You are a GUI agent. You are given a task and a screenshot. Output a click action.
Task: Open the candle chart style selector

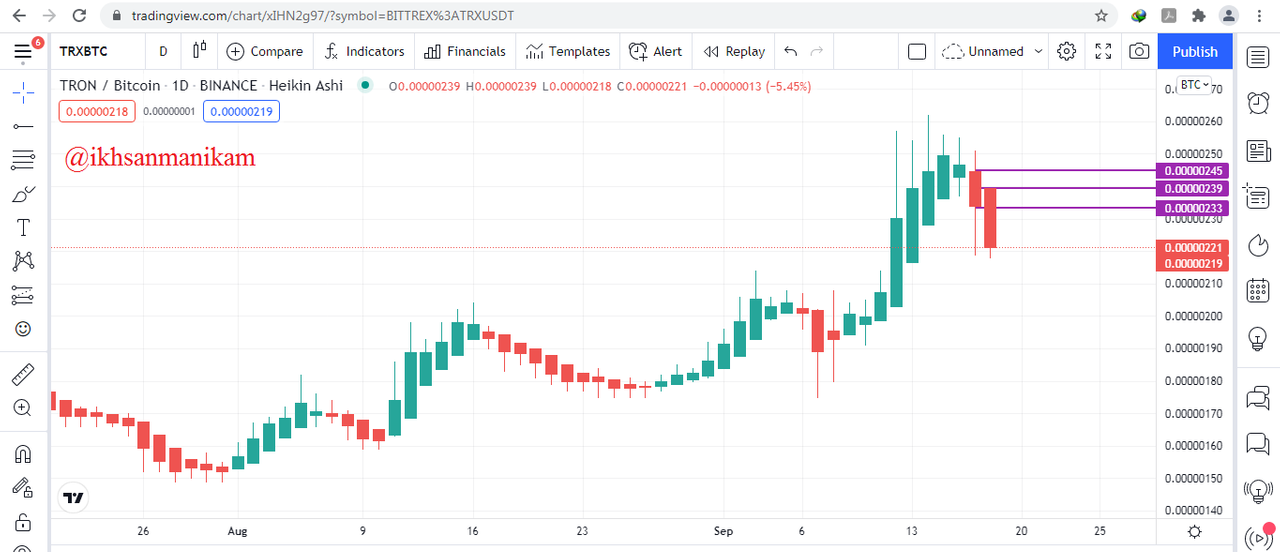coord(199,51)
